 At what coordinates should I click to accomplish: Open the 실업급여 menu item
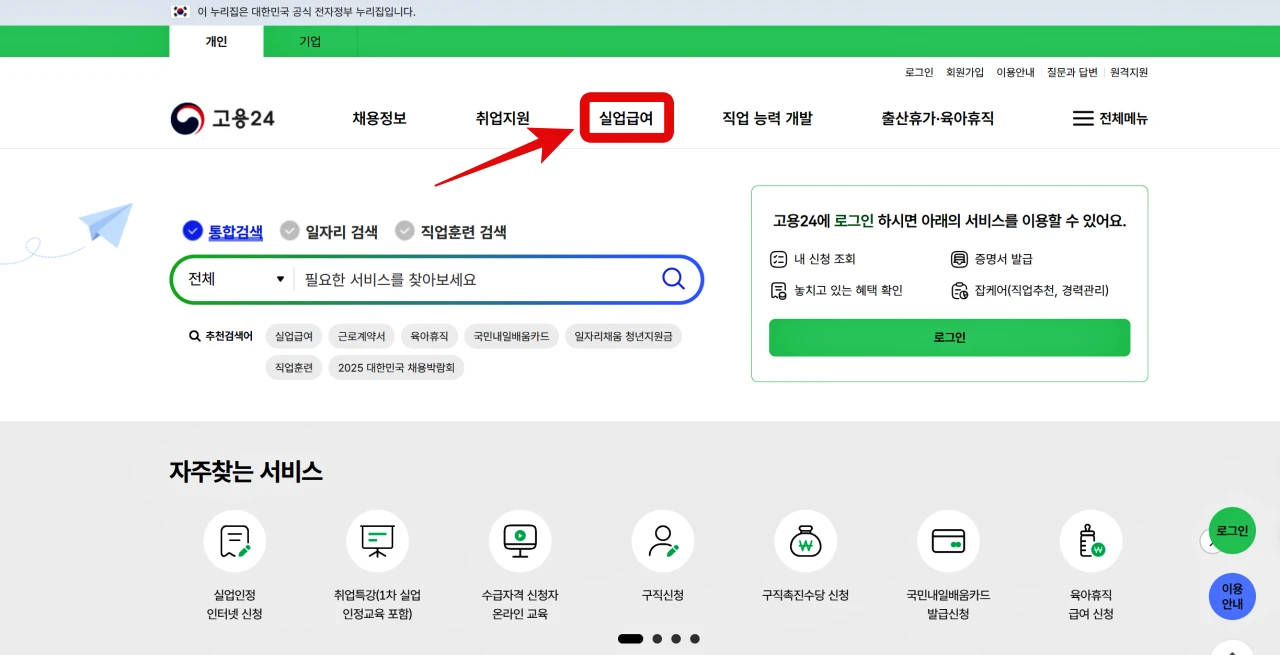click(627, 117)
